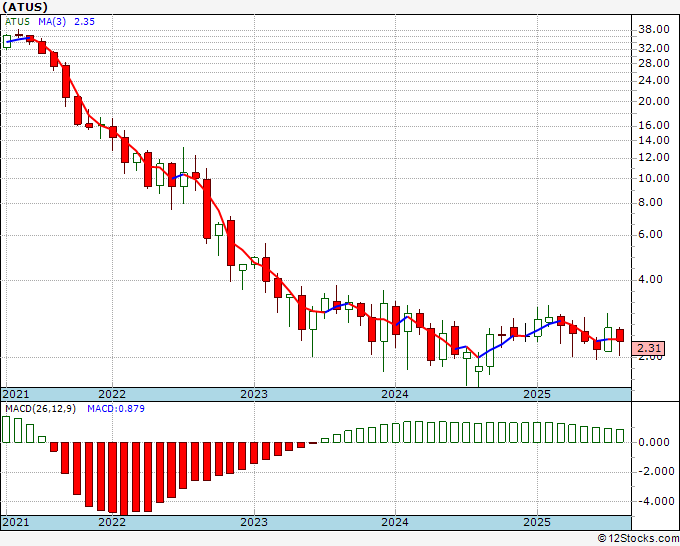
Task: Select 2025 on the MACD time axis
Action: point(537,522)
